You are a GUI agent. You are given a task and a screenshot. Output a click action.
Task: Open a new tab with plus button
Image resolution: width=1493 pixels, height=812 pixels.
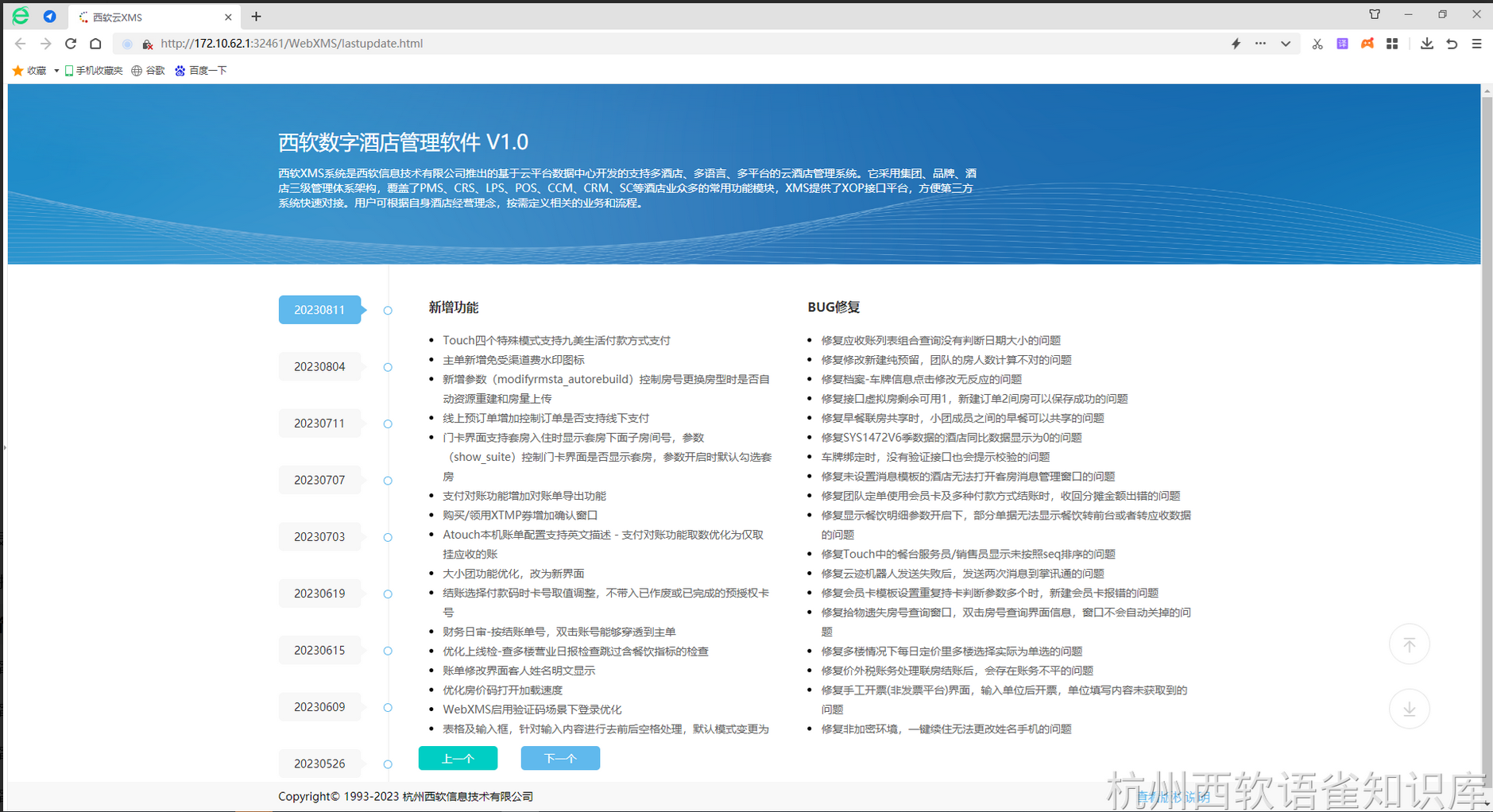tap(256, 17)
